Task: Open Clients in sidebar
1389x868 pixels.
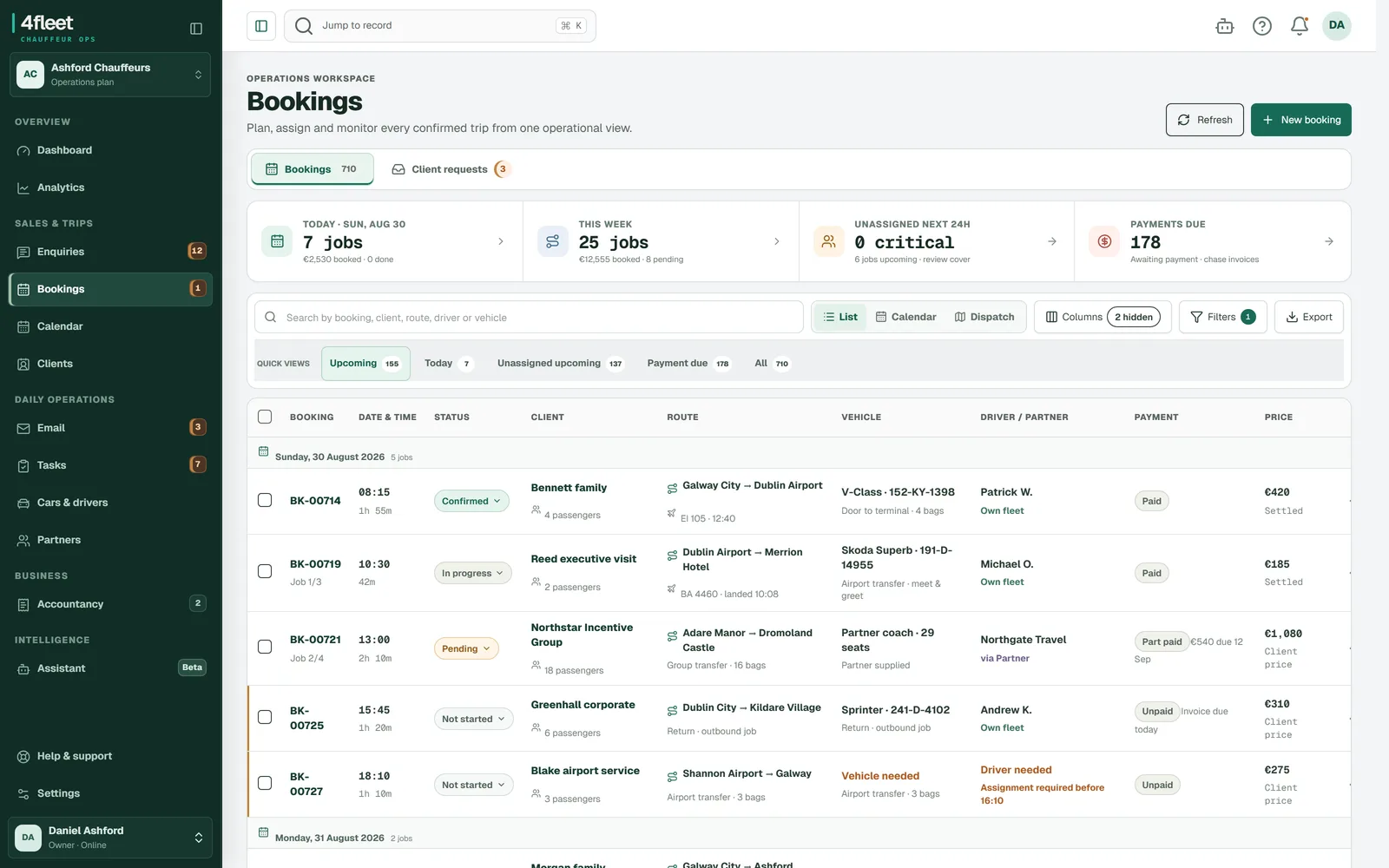Action: (110, 364)
